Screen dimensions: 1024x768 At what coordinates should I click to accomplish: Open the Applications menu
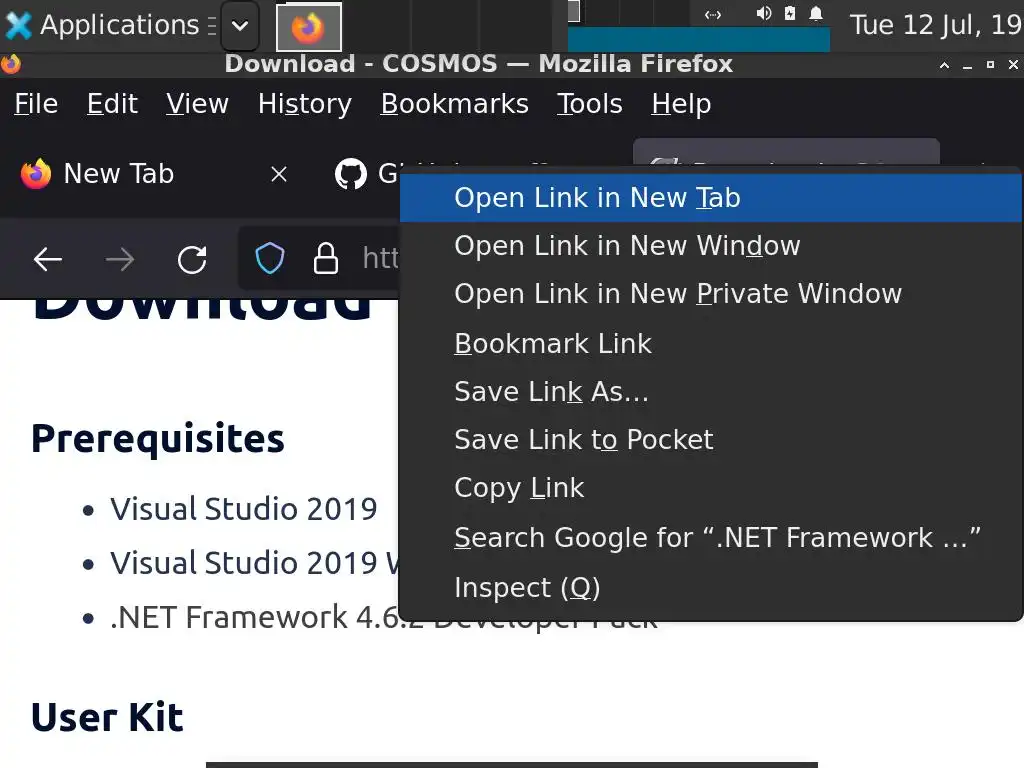(104, 25)
